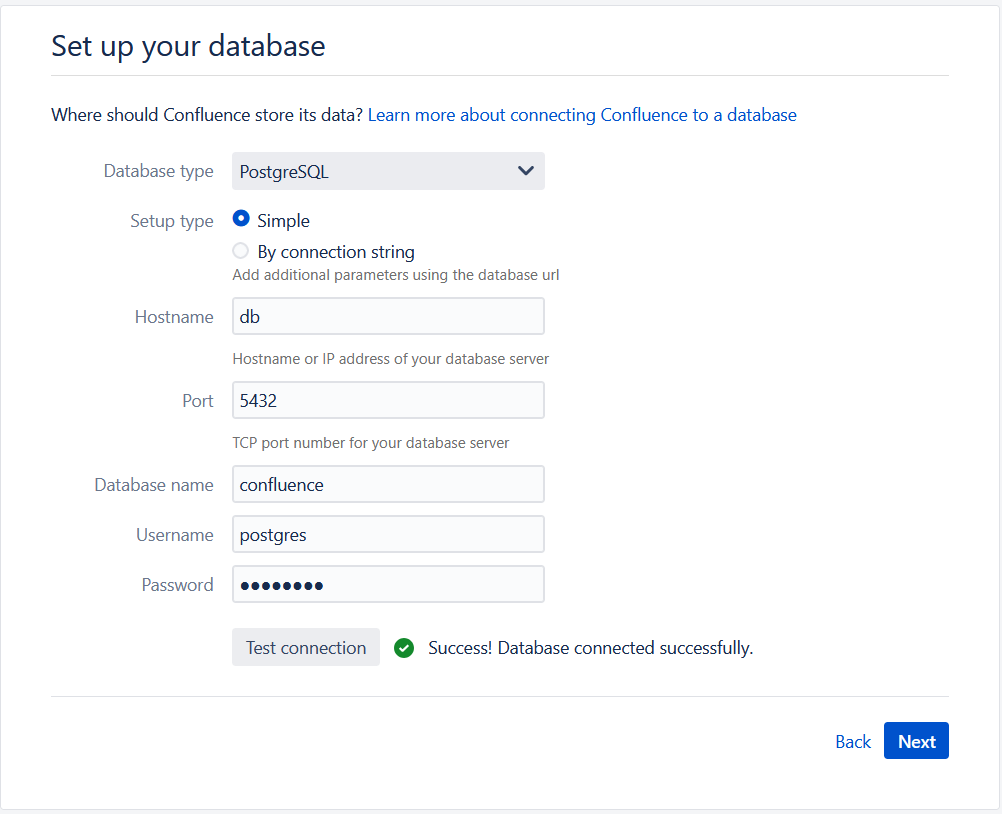Open the Learn more about connecting link
Screen dimensions: 1002x814
click(582, 115)
